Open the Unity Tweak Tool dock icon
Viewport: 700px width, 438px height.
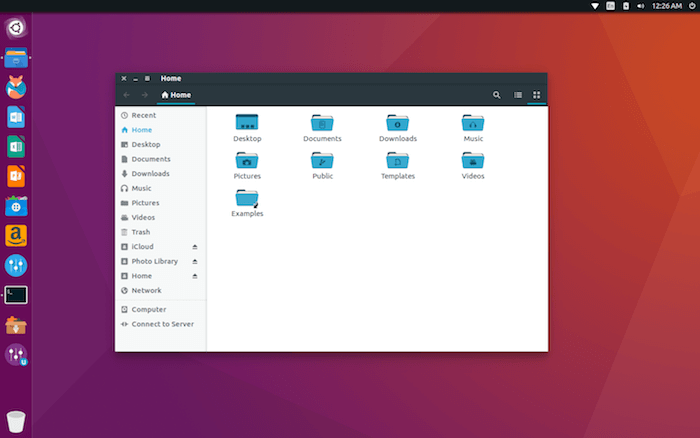click(x=16, y=355)
